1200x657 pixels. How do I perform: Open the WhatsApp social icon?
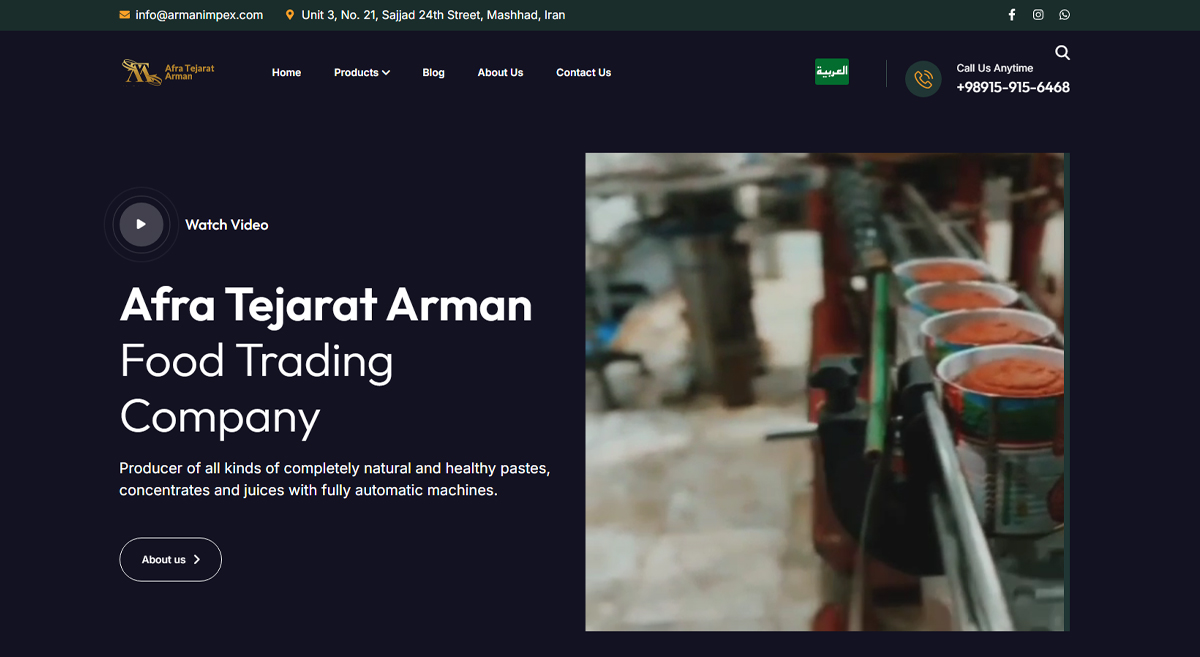pyautogui.click(x=1064, y=15)
